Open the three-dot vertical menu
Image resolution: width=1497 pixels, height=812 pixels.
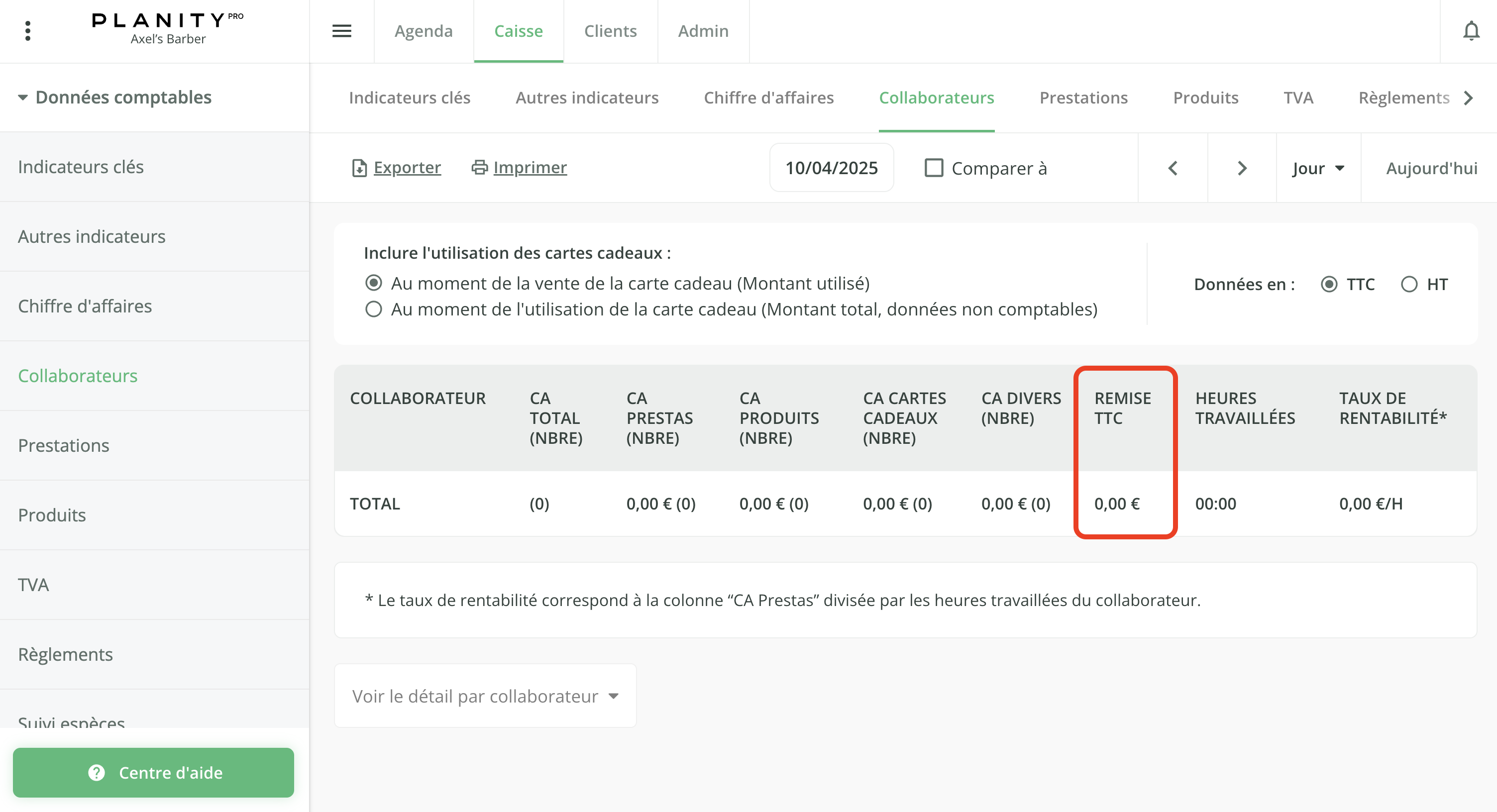point(27,31)
